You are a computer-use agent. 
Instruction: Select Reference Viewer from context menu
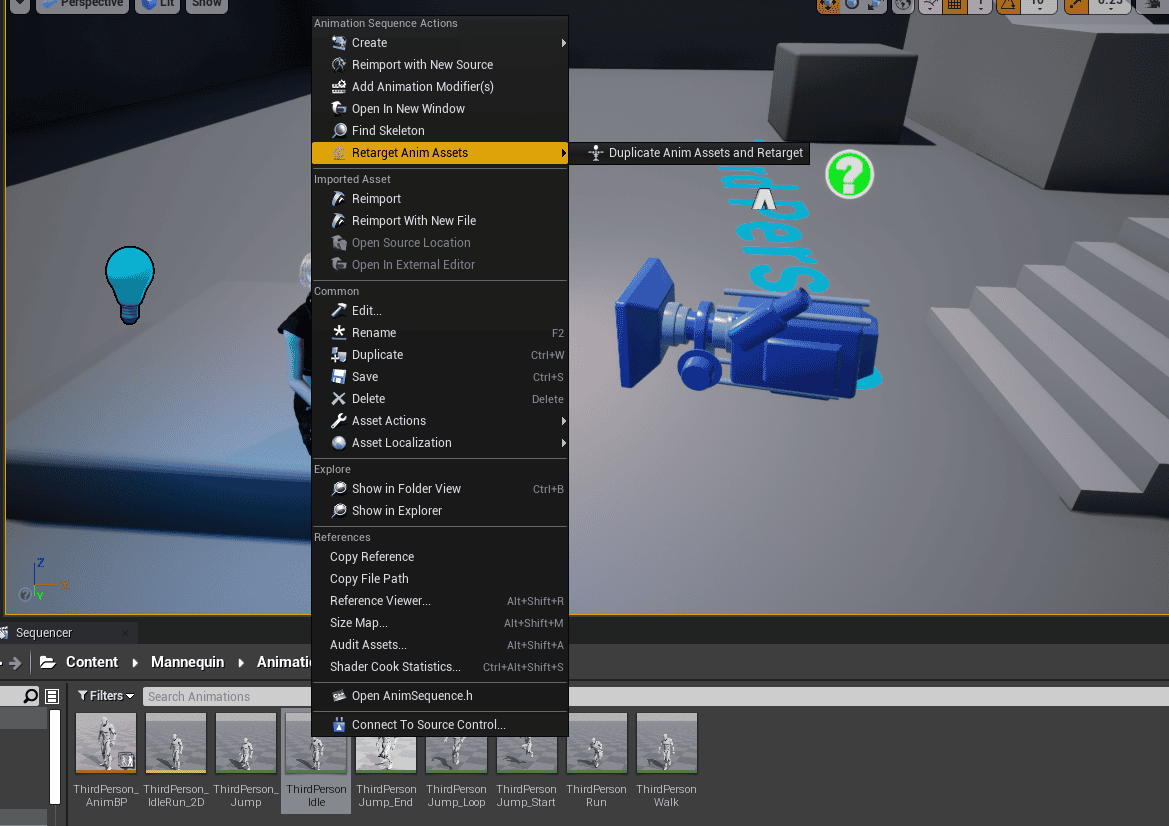coord(380,601)
